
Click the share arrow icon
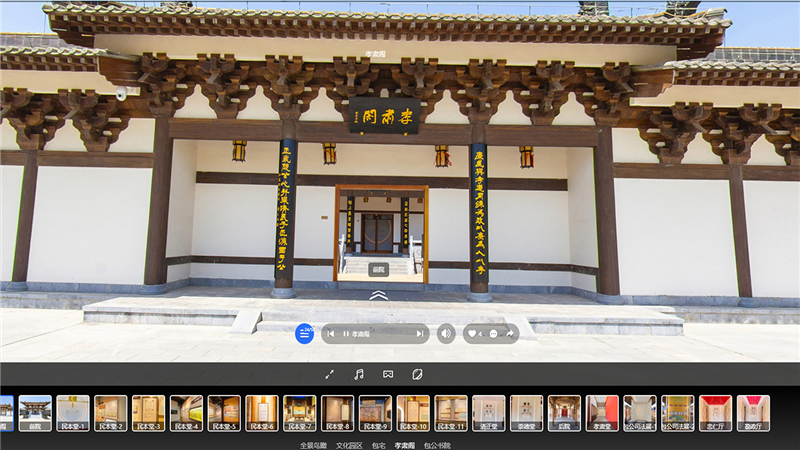[510, 334]
